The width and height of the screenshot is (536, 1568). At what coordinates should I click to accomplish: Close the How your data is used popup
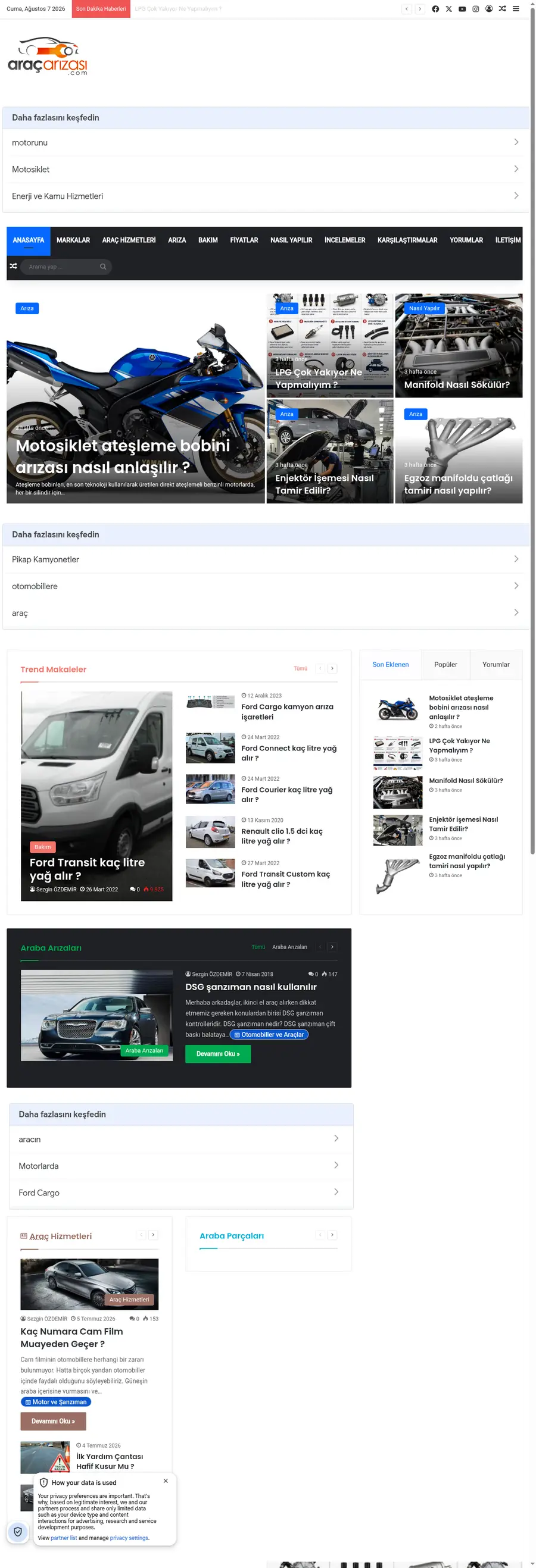[166, 1481]
